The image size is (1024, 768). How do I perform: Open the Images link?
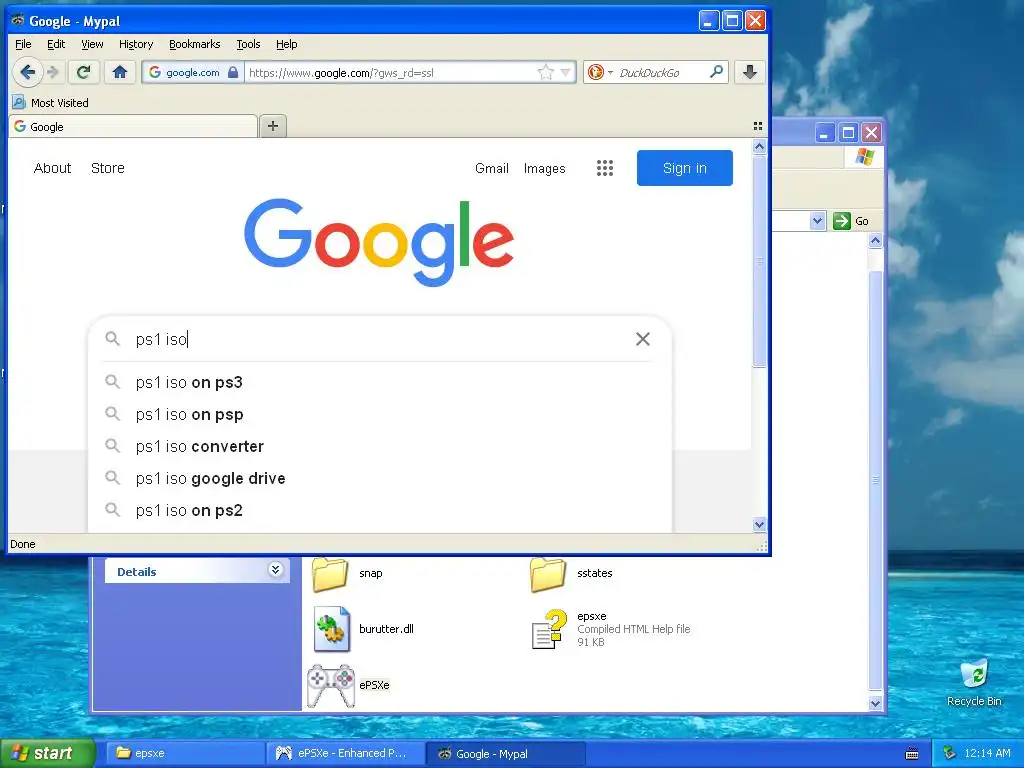click(x=545, y=168)
